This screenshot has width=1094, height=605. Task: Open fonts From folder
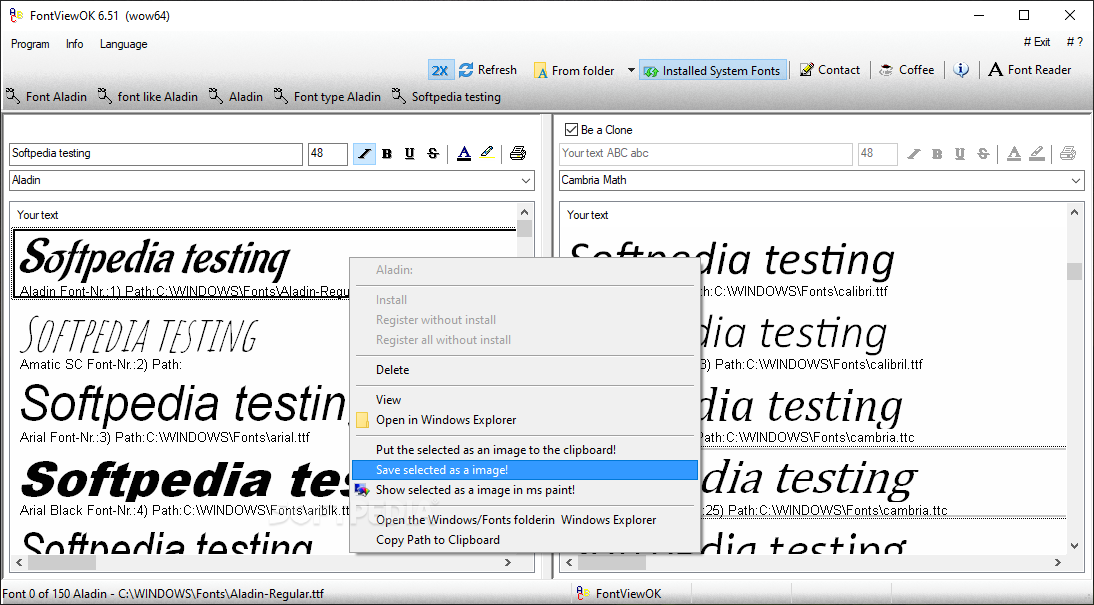pos(574,70)
